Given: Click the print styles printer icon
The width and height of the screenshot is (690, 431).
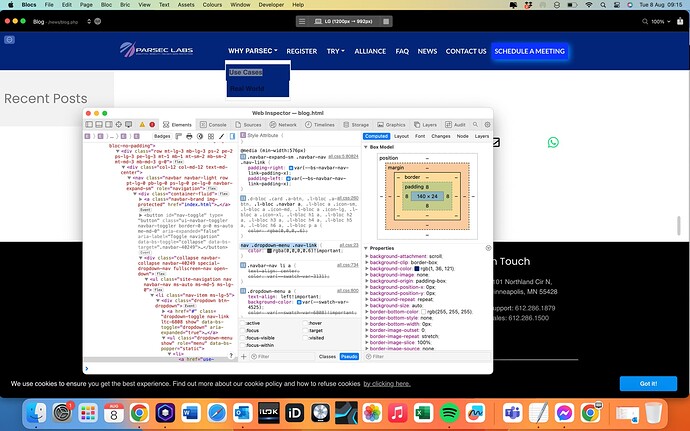Looking at the screenshot, I should [189, 136].
